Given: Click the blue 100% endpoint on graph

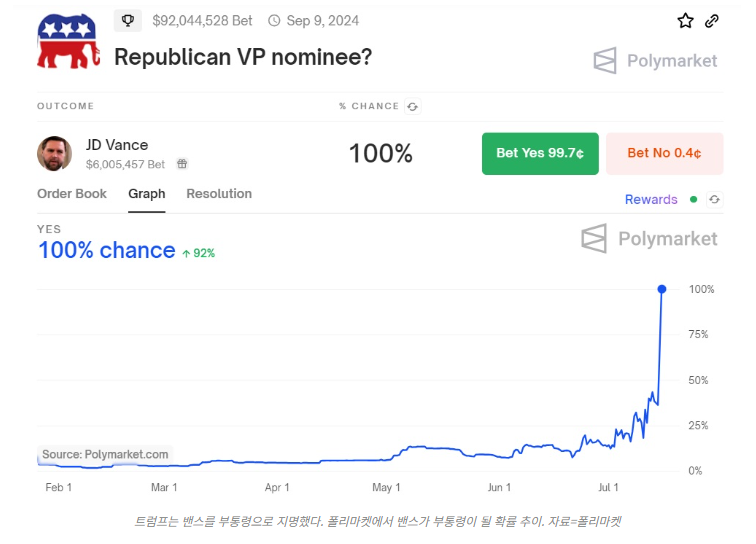Looking at the screenshot, I should pyautogui.click(x=662, y=289).
